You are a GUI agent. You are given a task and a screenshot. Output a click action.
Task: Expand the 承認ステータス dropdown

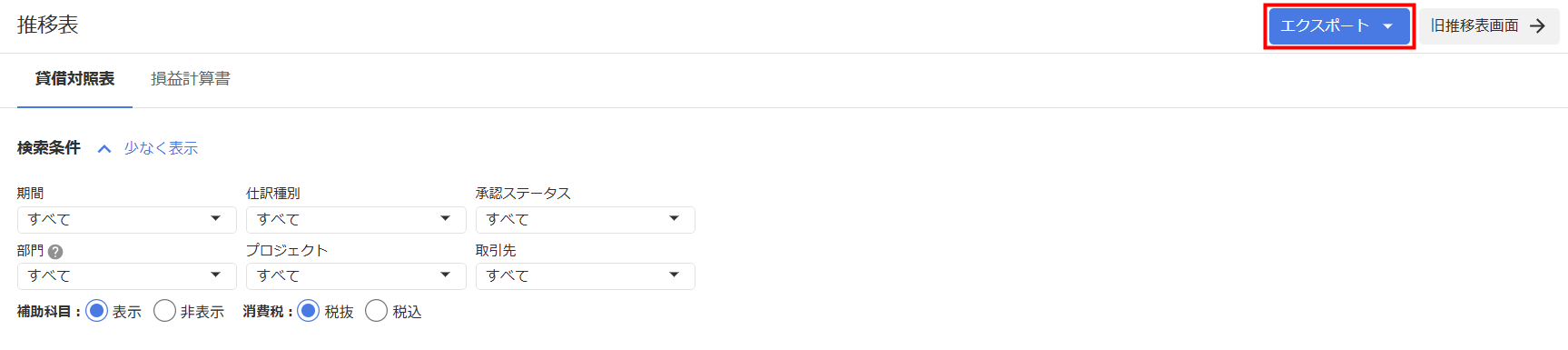point(586,220)
